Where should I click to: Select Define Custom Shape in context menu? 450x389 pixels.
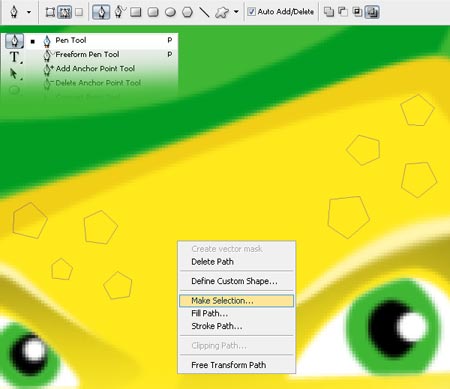coord(236,281)
